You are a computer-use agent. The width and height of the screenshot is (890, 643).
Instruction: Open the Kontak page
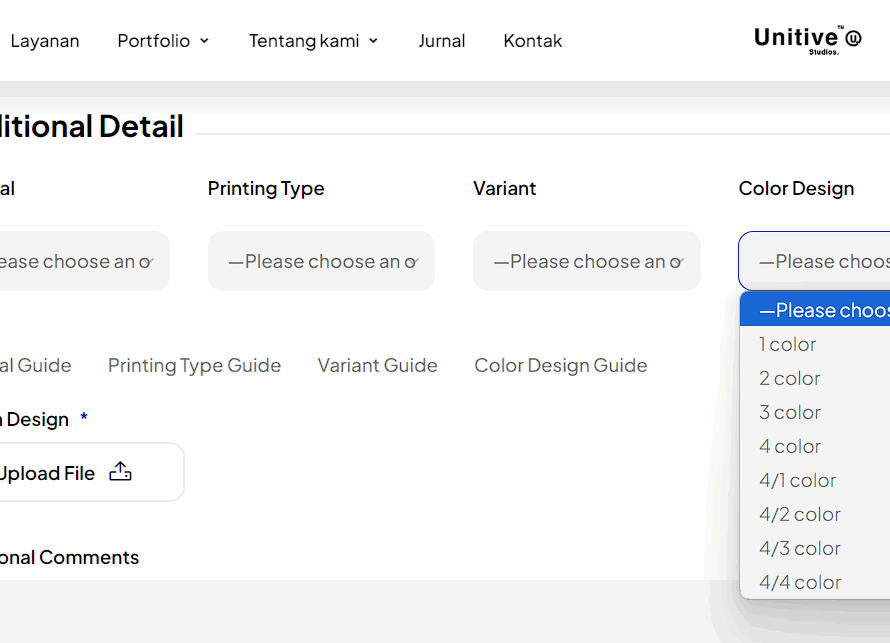click(532, 41)
